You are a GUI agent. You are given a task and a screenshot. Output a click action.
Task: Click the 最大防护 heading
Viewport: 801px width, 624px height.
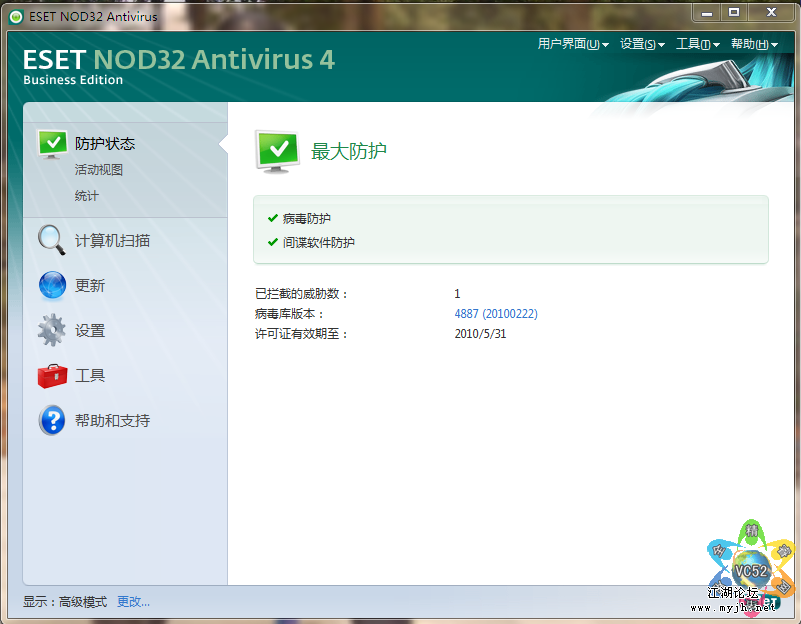(x=349, y=151)
